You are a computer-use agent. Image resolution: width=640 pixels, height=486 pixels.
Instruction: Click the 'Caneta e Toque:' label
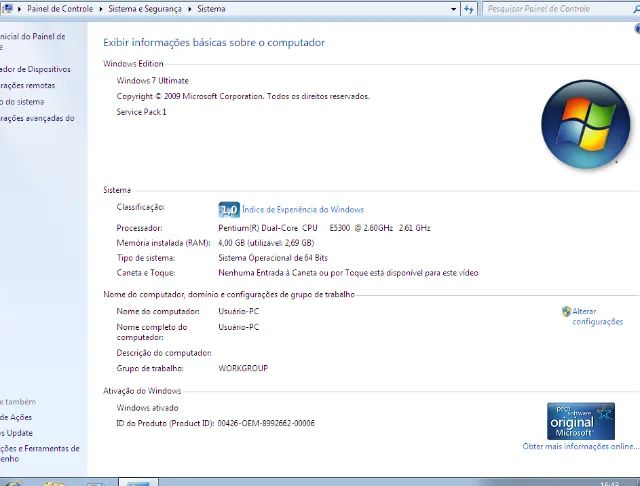[x=146, y=273]
